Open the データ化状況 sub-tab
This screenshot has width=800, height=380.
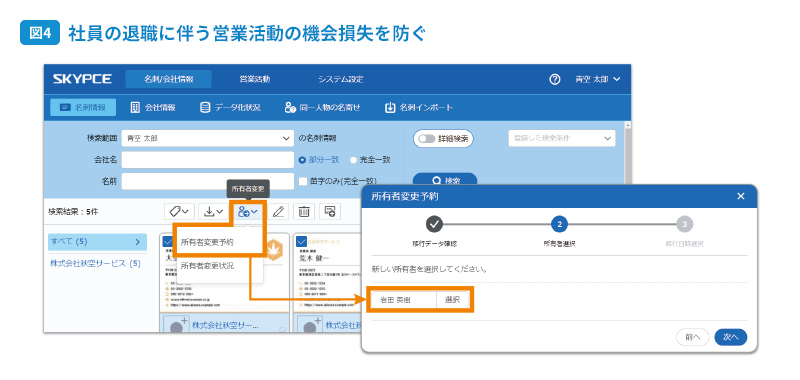click(x=230, y=108)
